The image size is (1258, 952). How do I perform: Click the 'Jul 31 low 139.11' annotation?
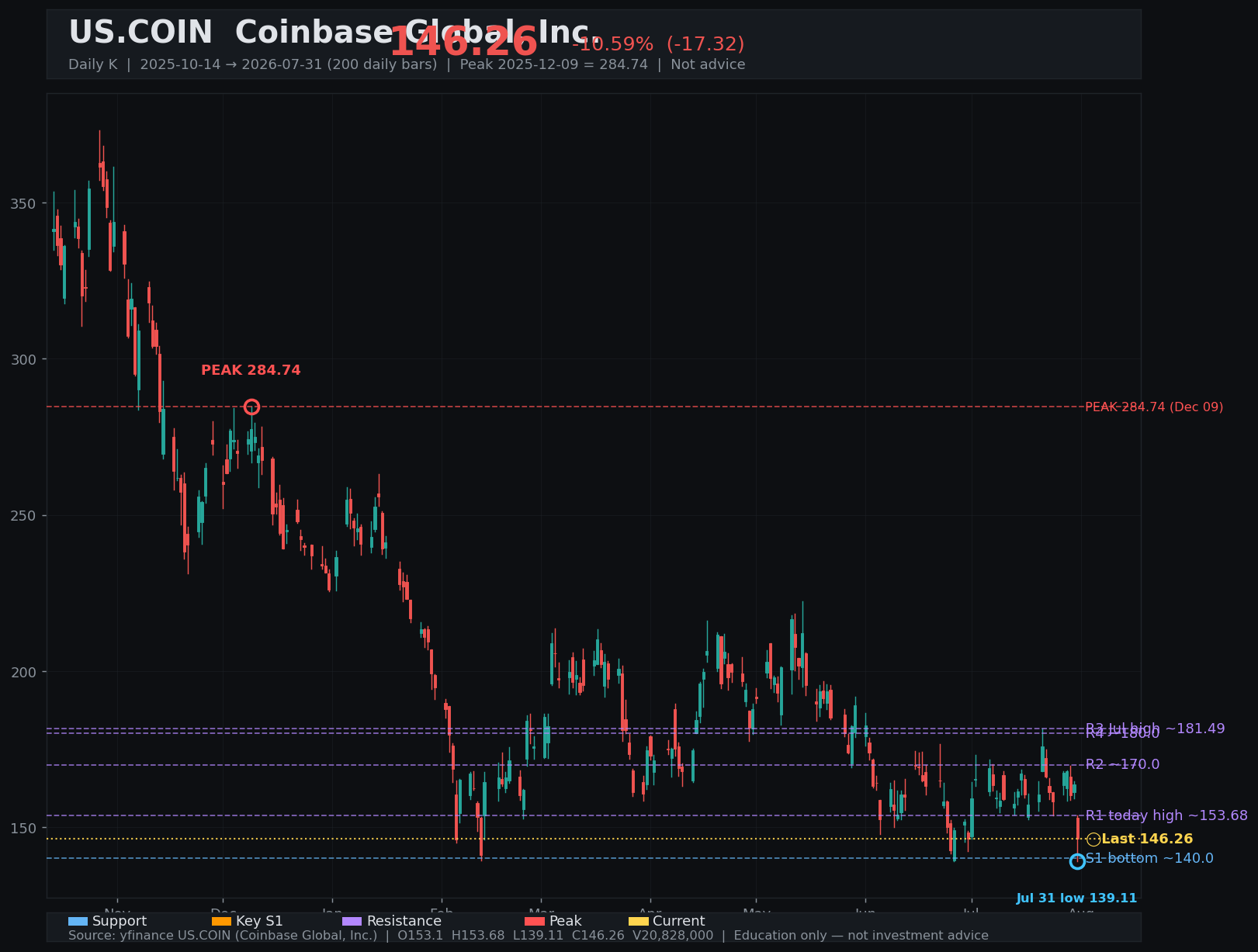point(1077,898)
